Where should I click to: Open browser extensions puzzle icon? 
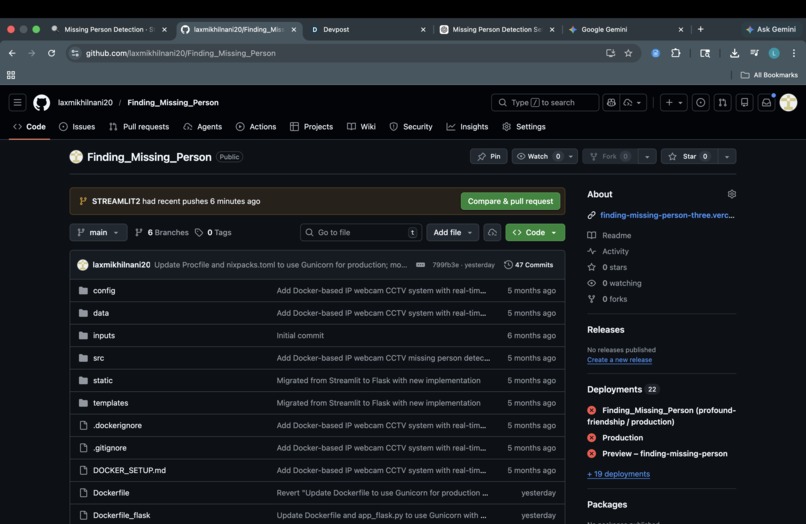coord(675,53)
